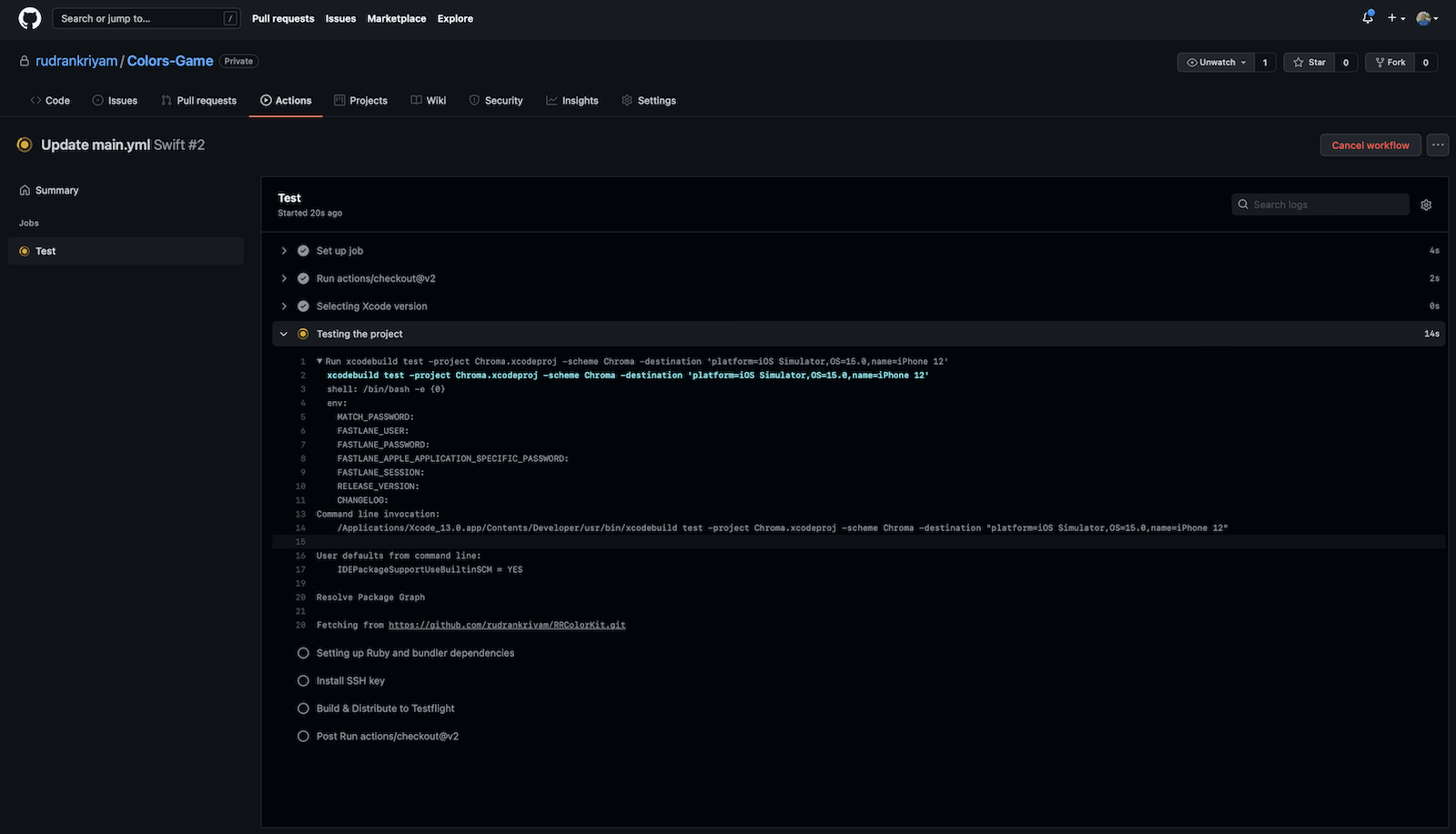The width and height of the screenshot is (1456, 834).
Task: Collapse the Run xcodebuild log group triangle
Action: [x=319, y=361]
